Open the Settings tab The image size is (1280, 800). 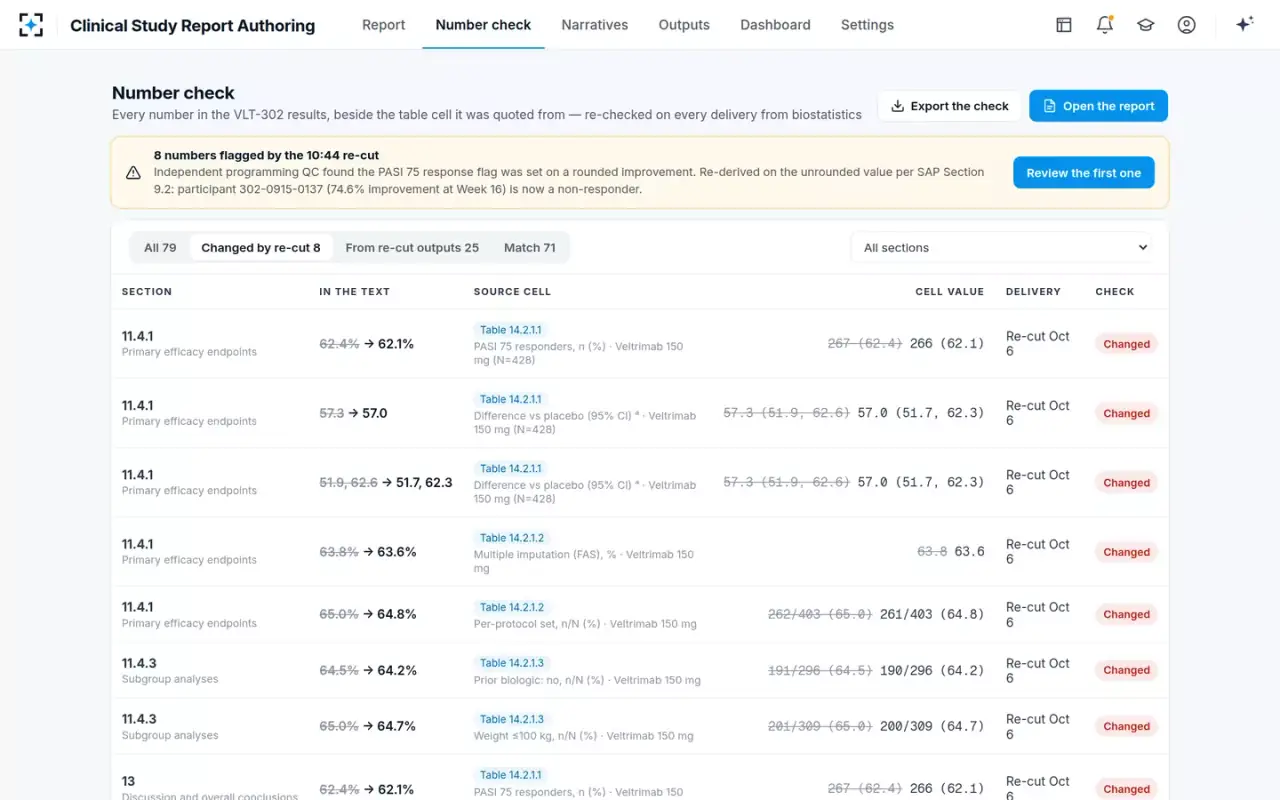click(x=867, y=25)
